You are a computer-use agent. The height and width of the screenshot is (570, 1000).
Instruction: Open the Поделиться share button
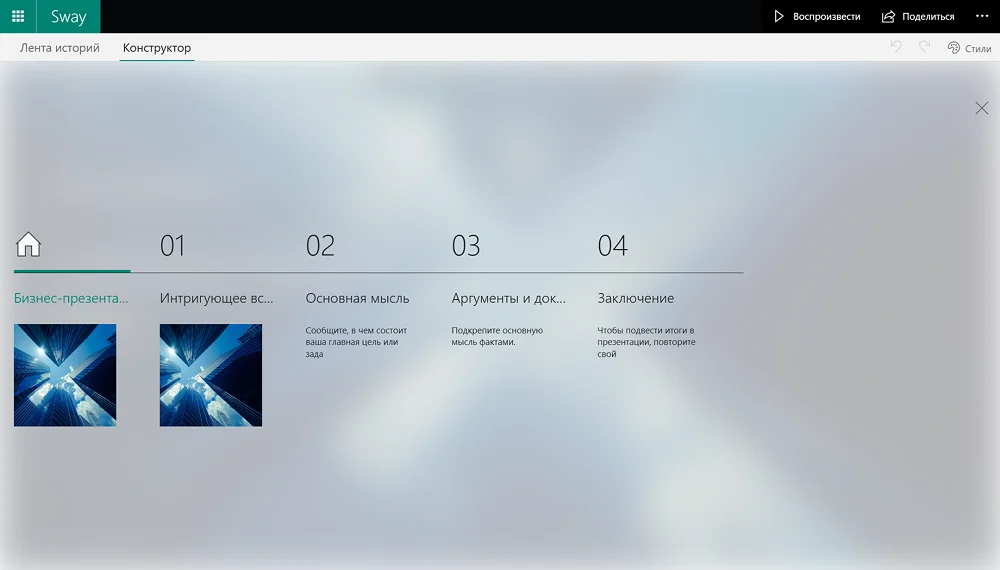918,17
